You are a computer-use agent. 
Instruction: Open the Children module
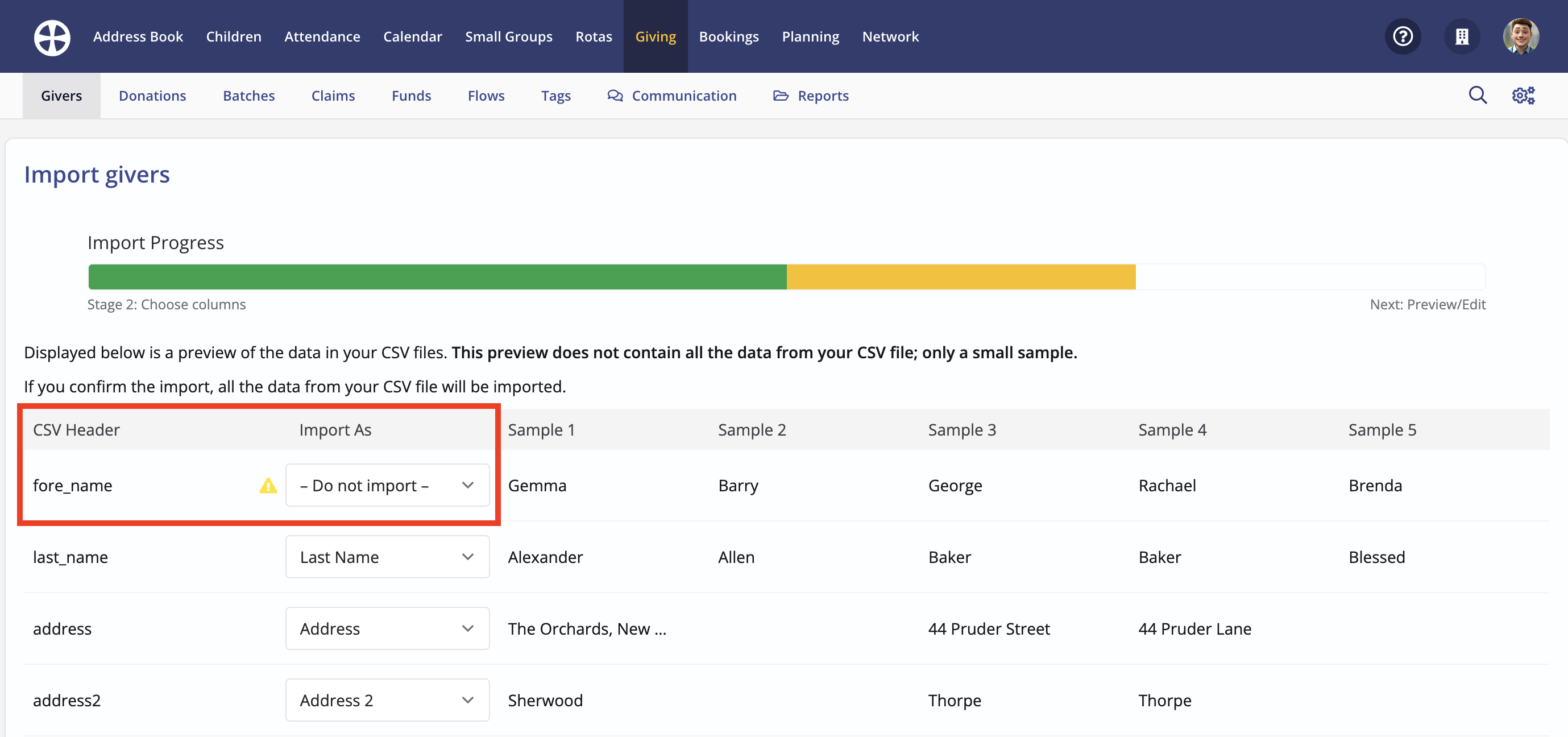[234, 36]
